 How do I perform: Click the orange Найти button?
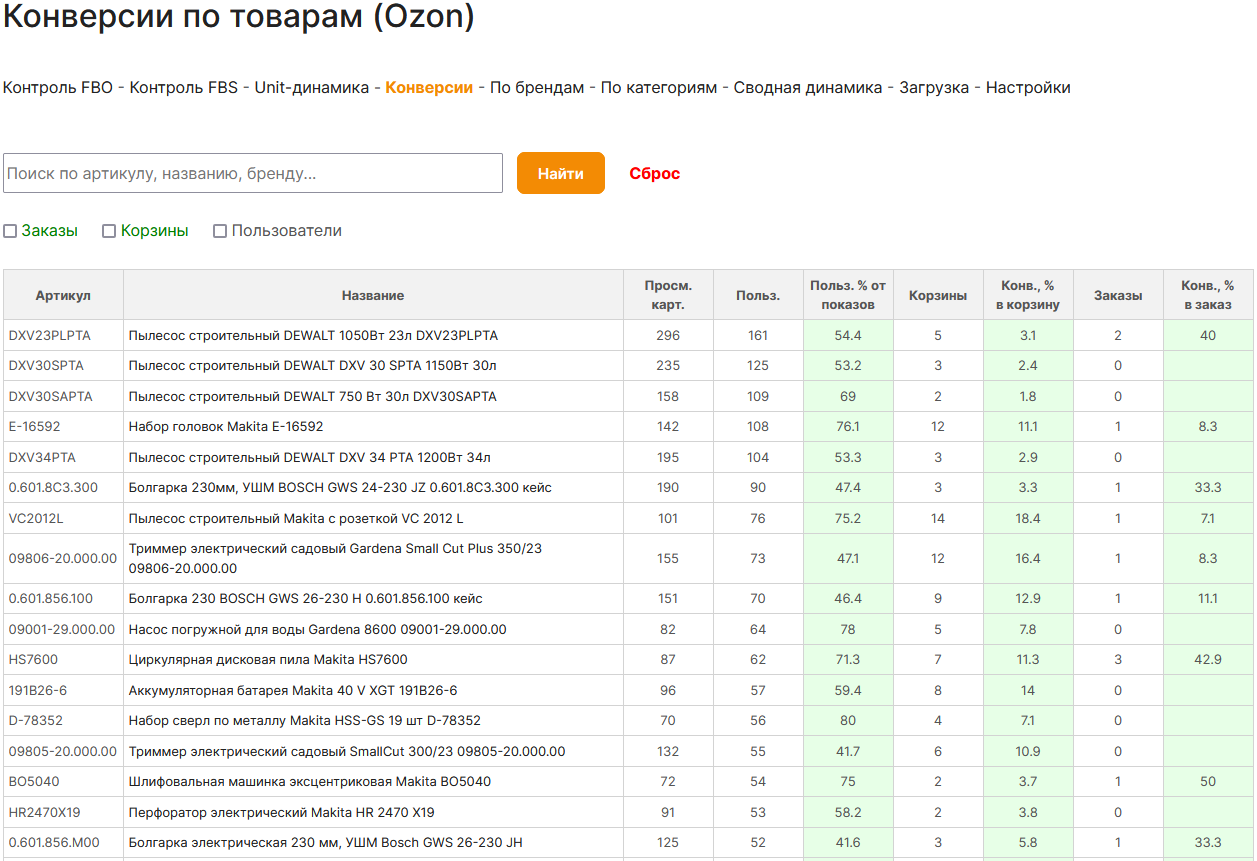point(561,173)
